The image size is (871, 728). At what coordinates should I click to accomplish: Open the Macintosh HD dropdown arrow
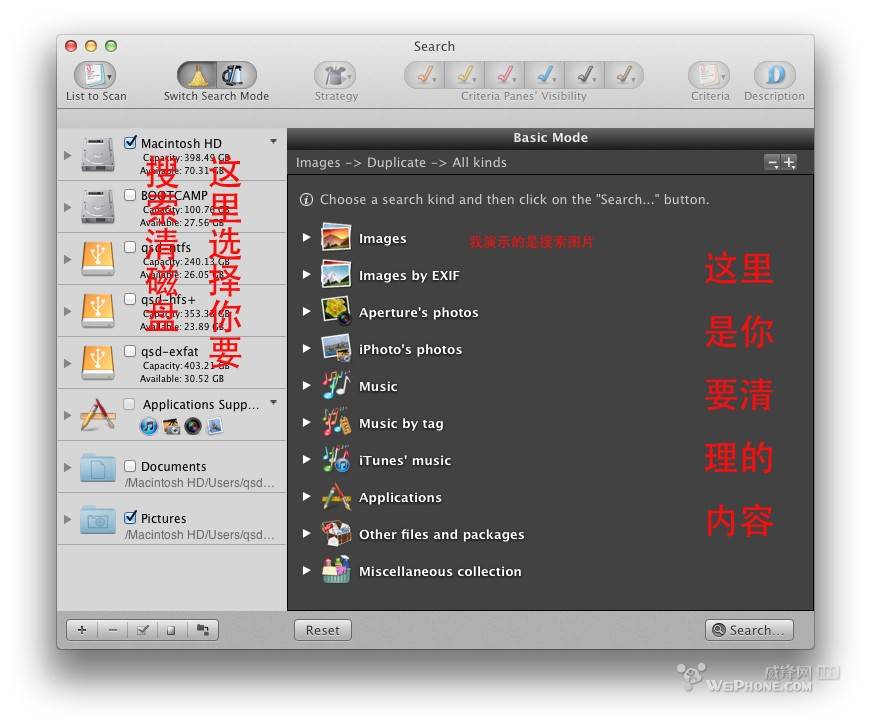click(x=273, y=142)
